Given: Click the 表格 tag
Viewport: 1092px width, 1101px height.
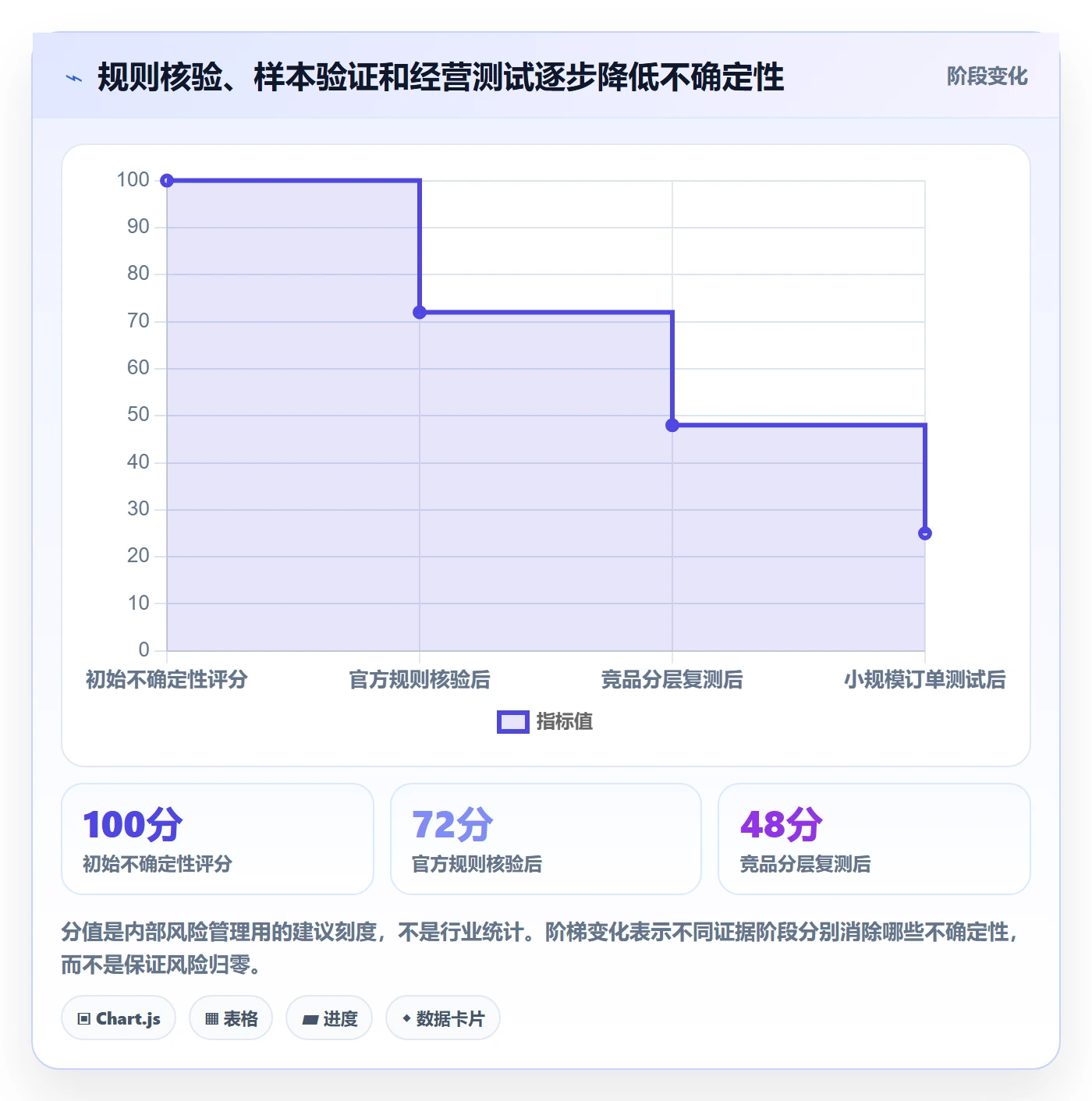Looking at the screenshot, I should [x=231, y=1018].
